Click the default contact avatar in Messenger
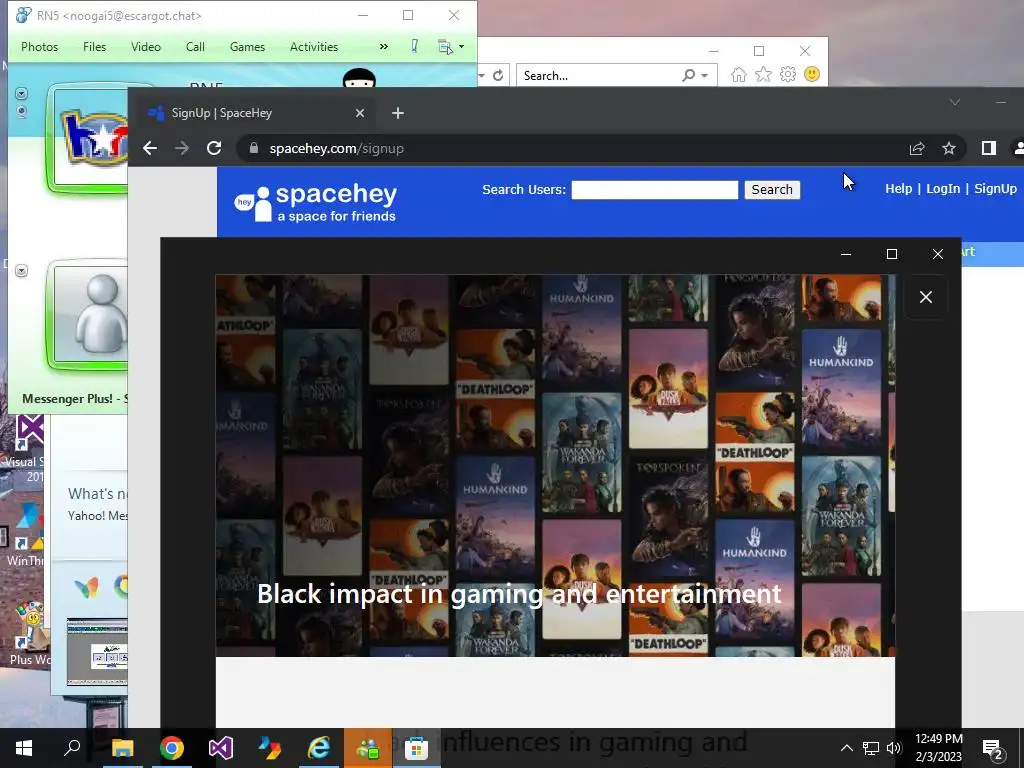The height and width of the screenshot is (768, 1024). click(x=91, y=315)
